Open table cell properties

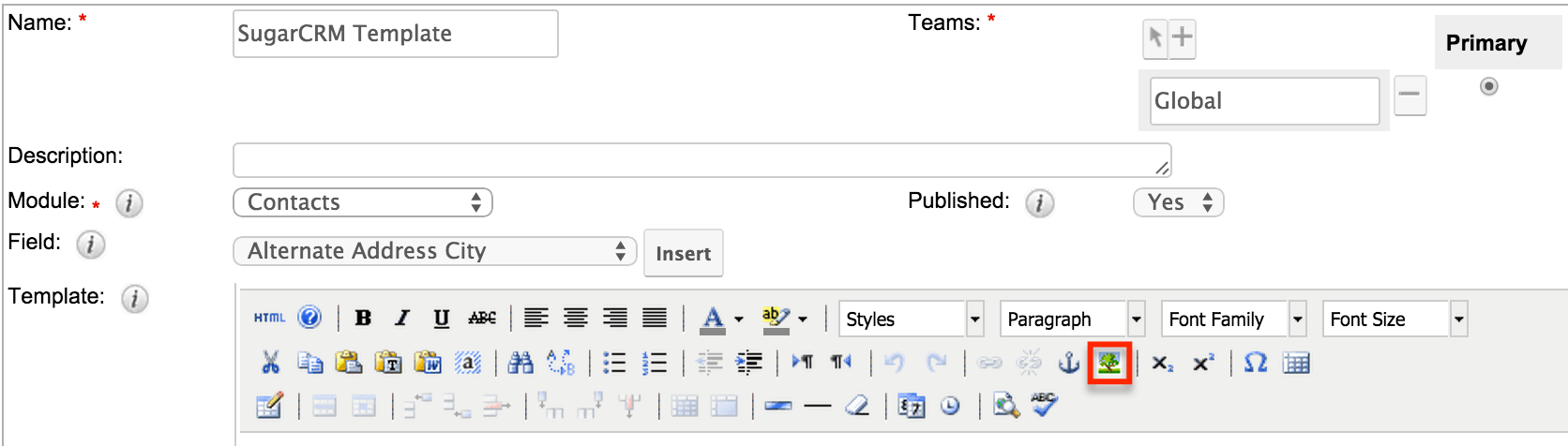point(364,407)
